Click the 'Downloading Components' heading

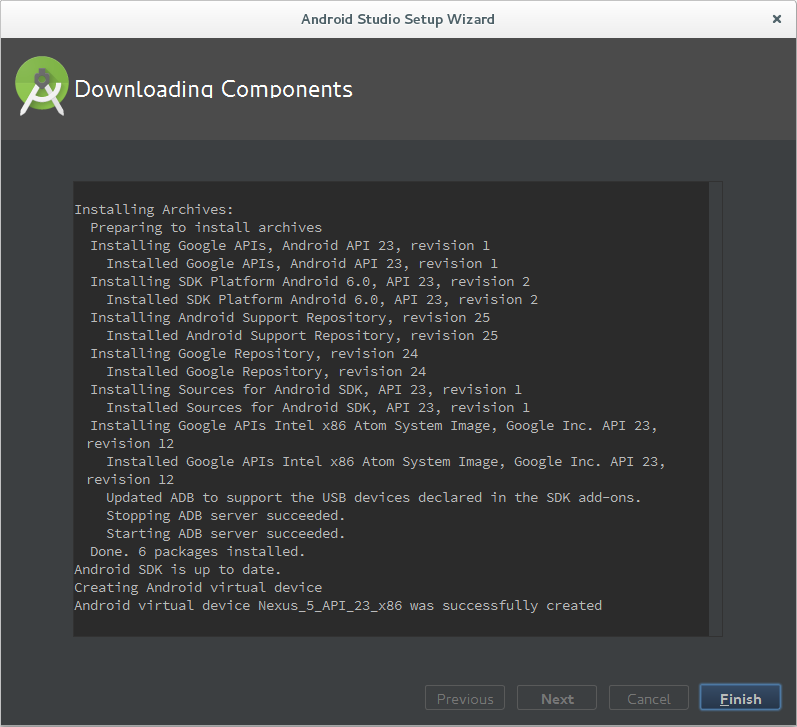pos(213,89)
